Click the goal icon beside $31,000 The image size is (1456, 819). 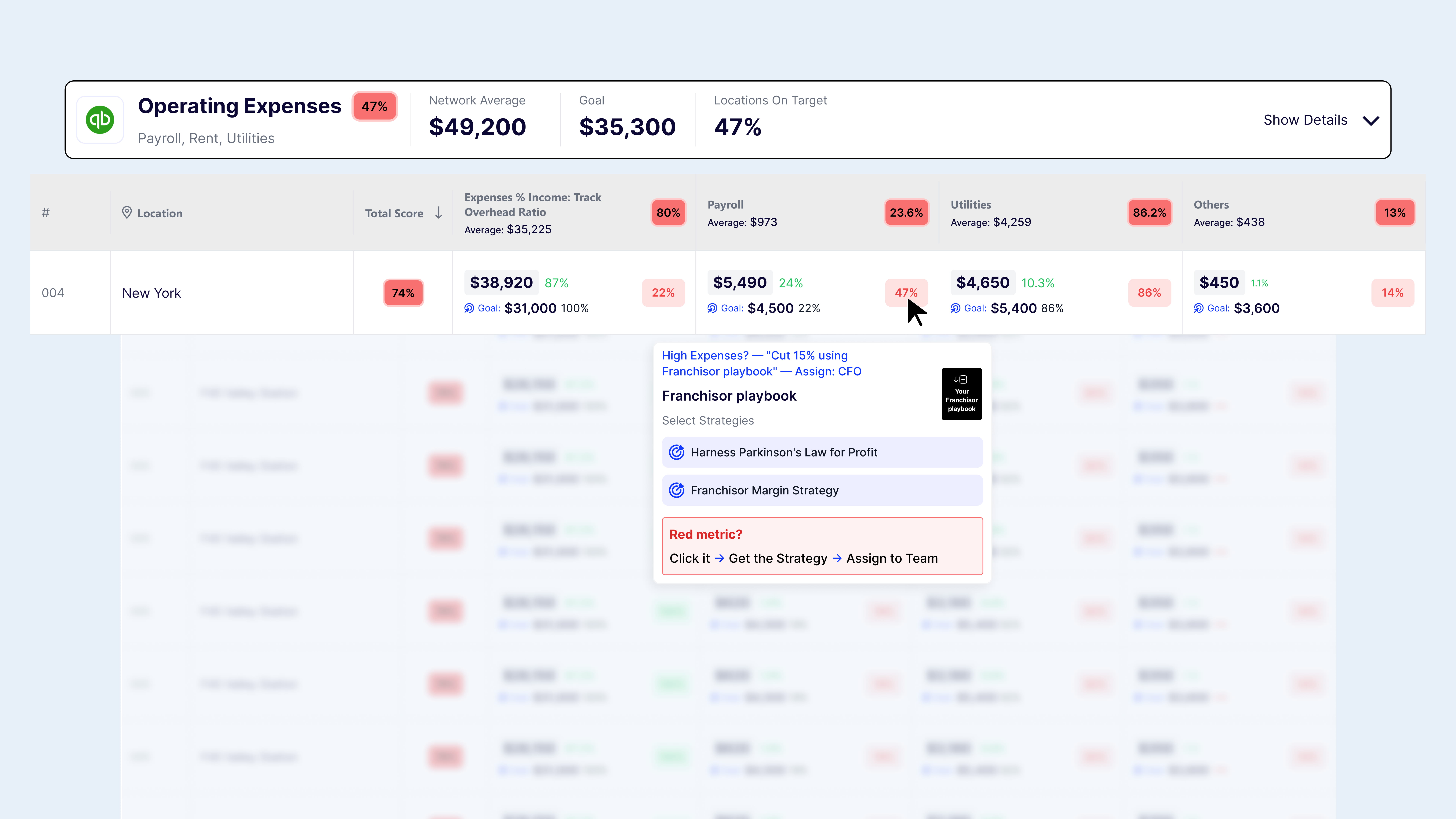(469, 308)
